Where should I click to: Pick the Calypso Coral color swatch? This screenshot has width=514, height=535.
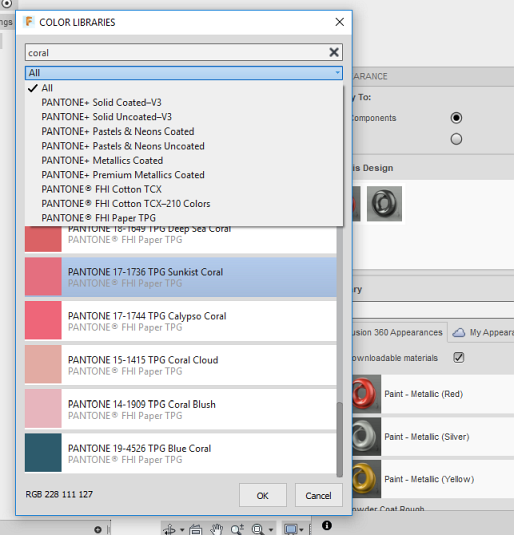point(43,320)
